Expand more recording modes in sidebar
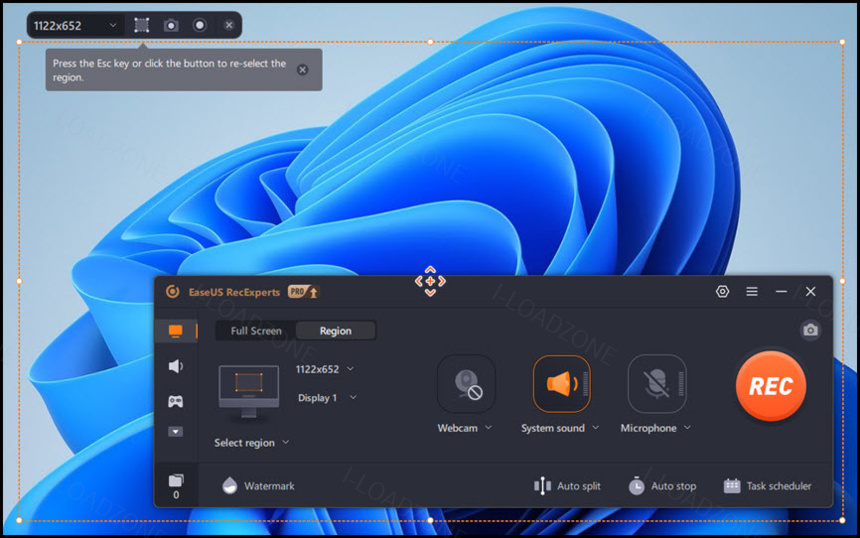 pyautogui.click(x=176, y=432)
